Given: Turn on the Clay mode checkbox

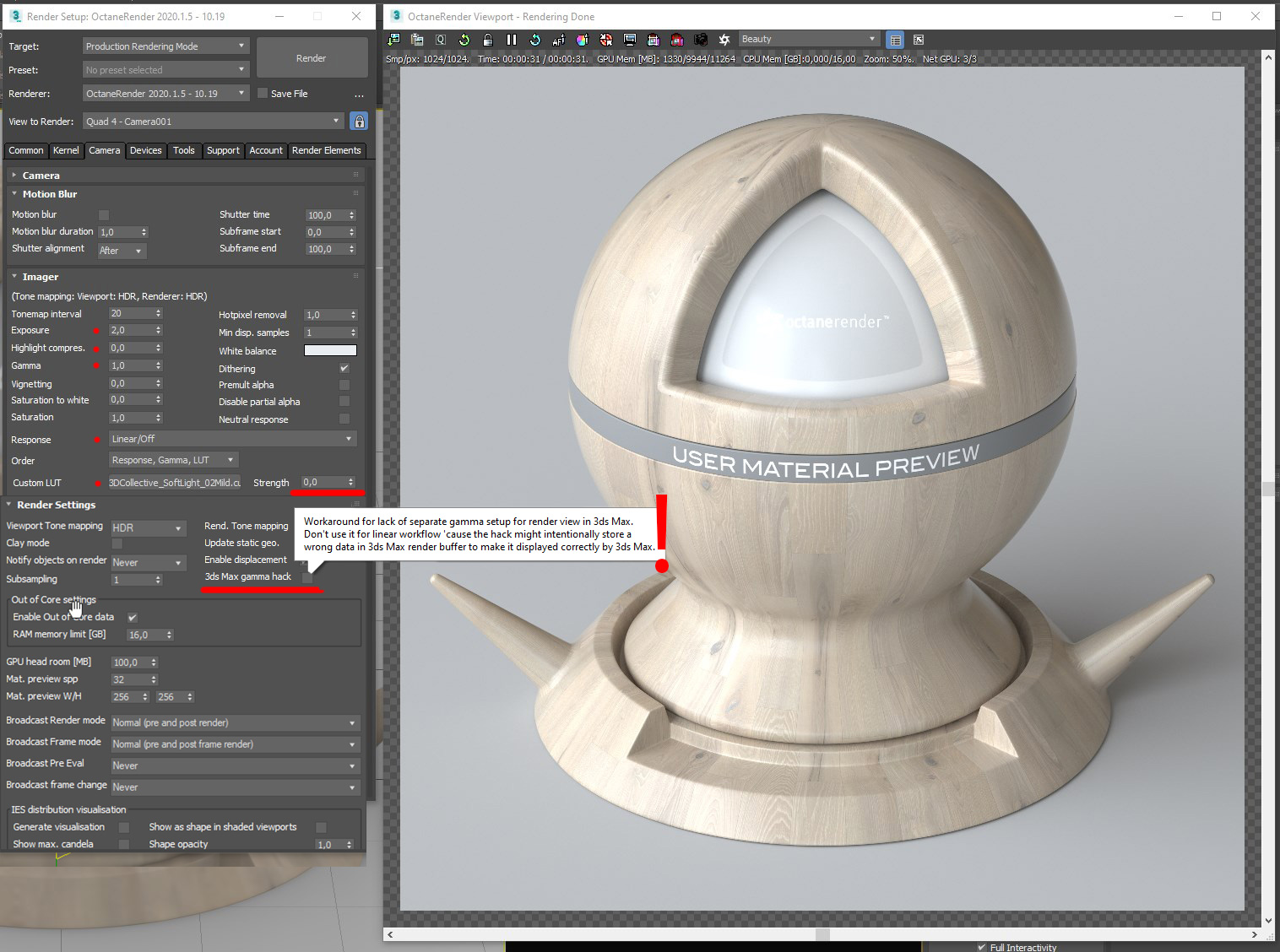Looking at the screenshot, I should (x=117, y=544).
